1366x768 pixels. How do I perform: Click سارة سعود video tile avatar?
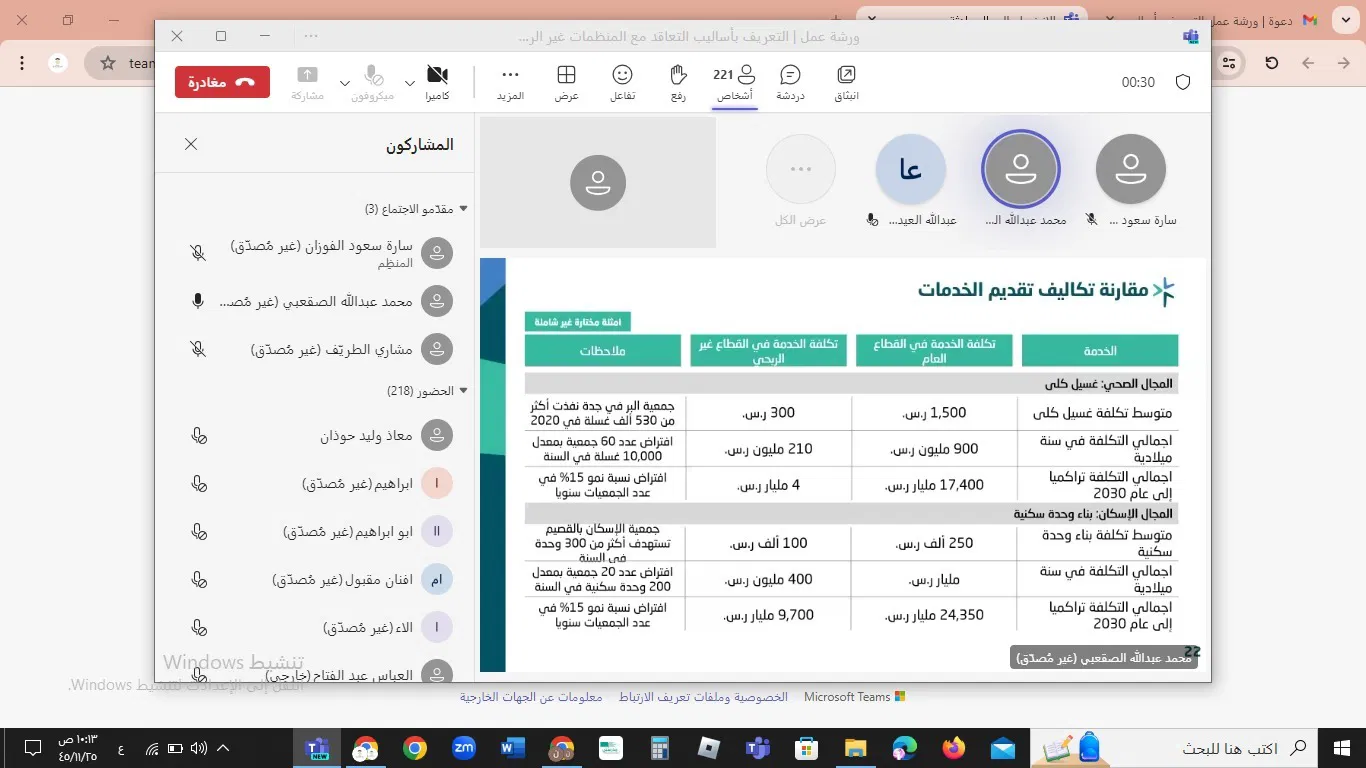[x=1131, y=169]
